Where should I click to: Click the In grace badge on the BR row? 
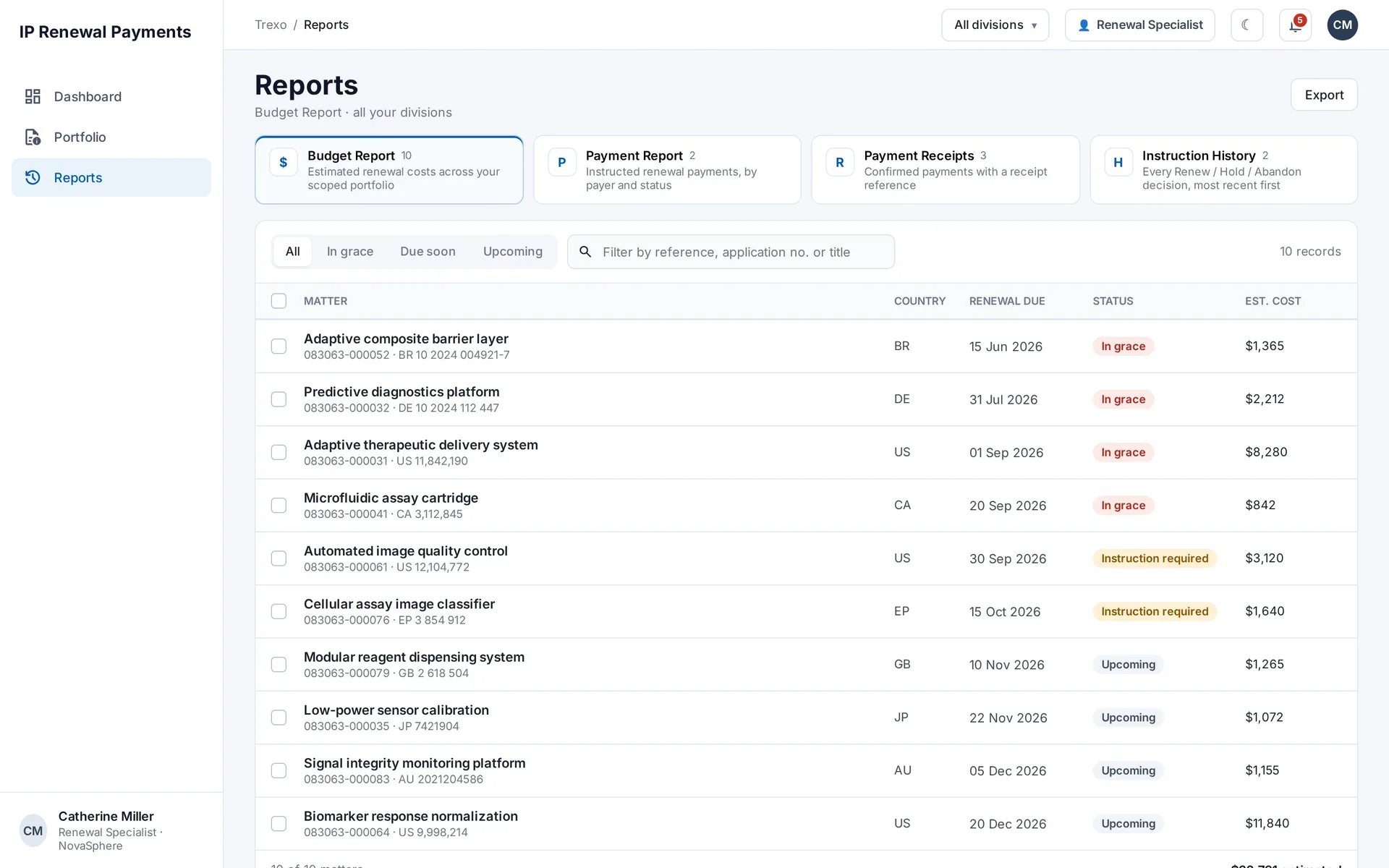pos(1123,346)
